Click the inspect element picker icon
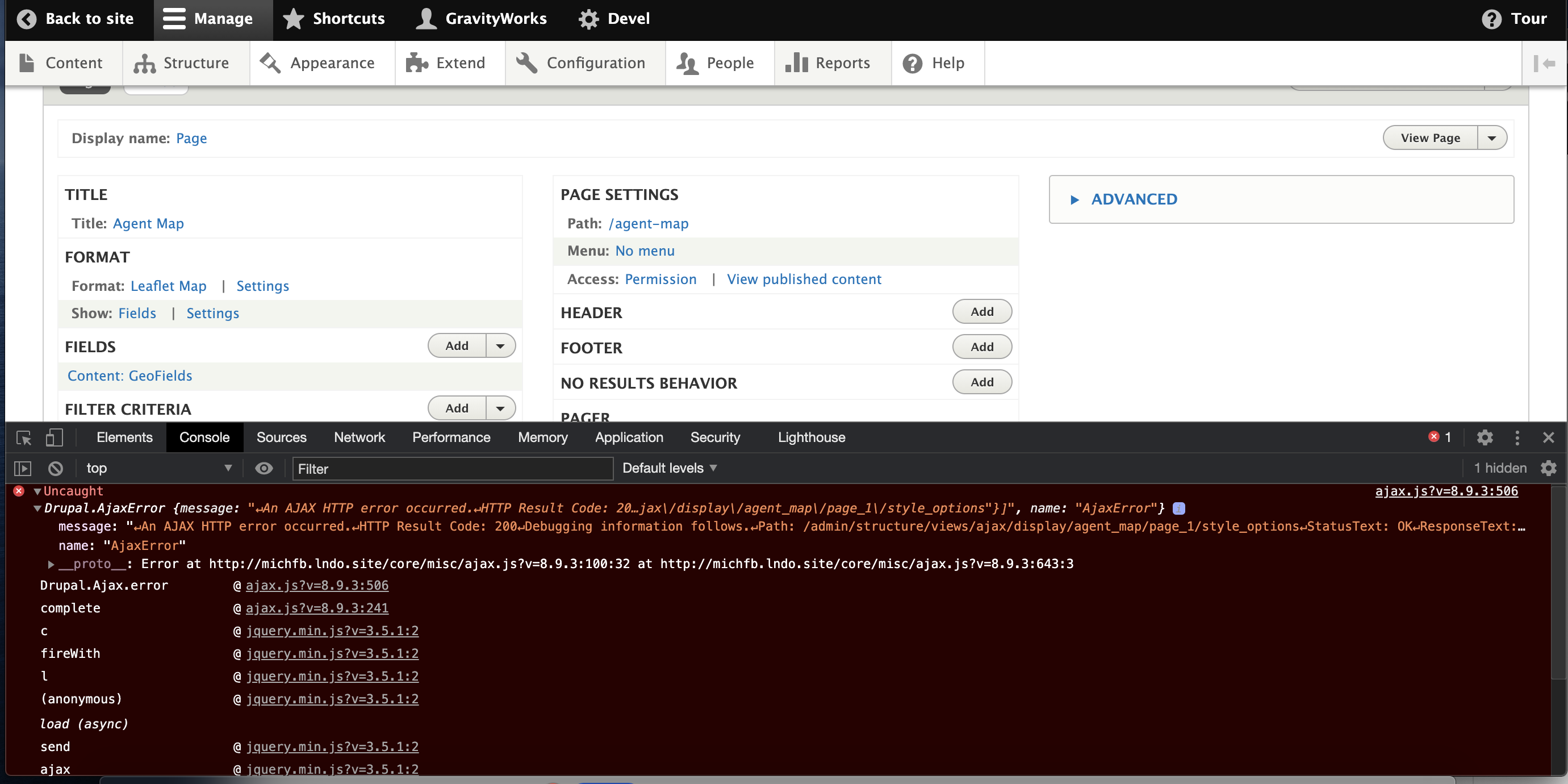The height and width of the screenshot is (784, 1568). pyautogui.click(x=24, y=437)
